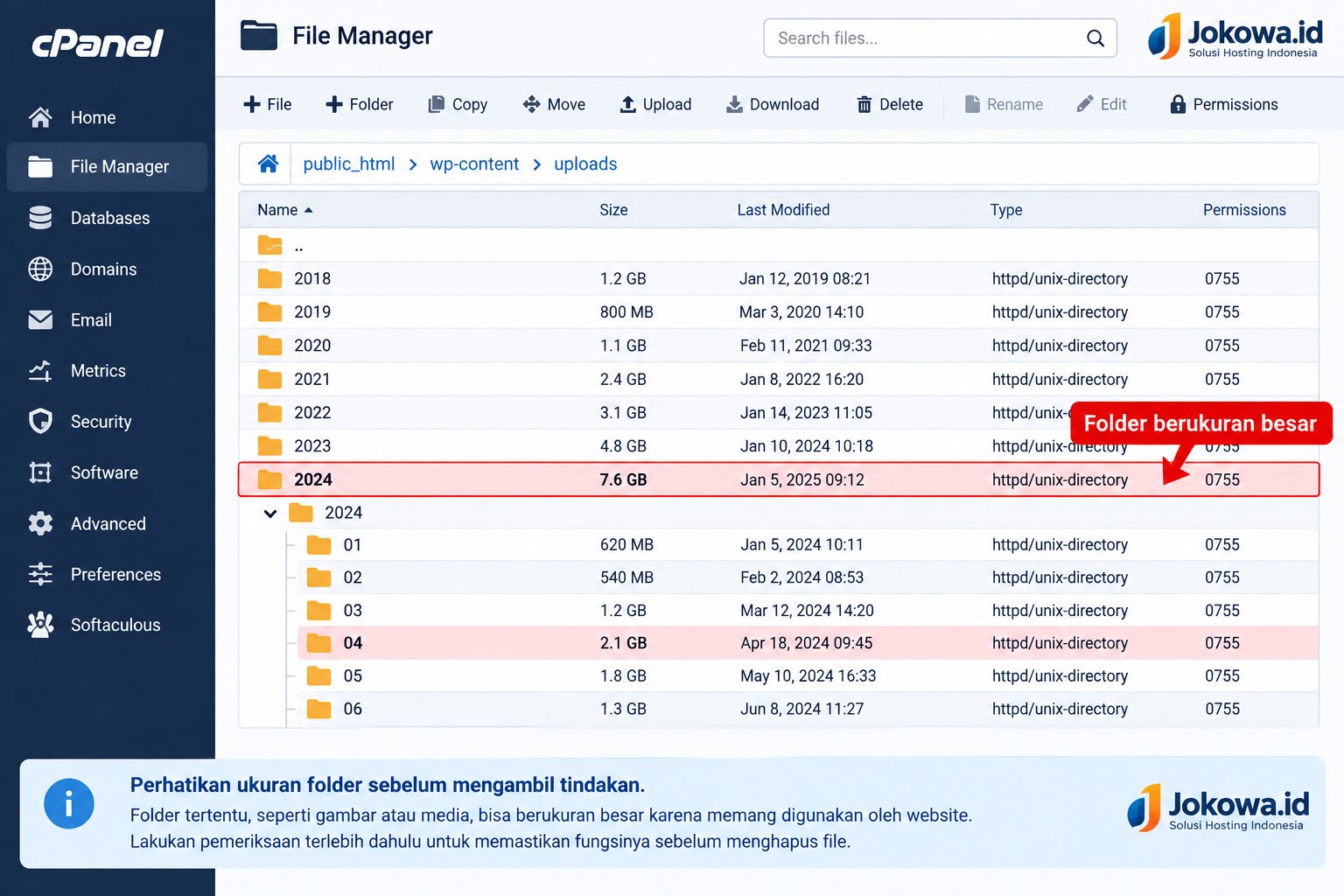Click the Home house icon in sidebar

coord(40,117)
